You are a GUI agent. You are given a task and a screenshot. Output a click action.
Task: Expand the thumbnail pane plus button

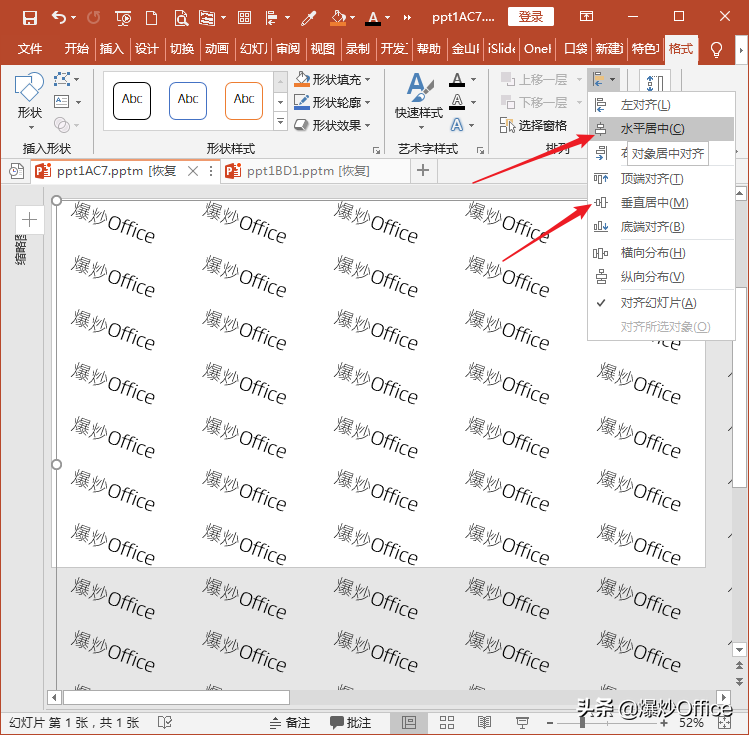30,220
